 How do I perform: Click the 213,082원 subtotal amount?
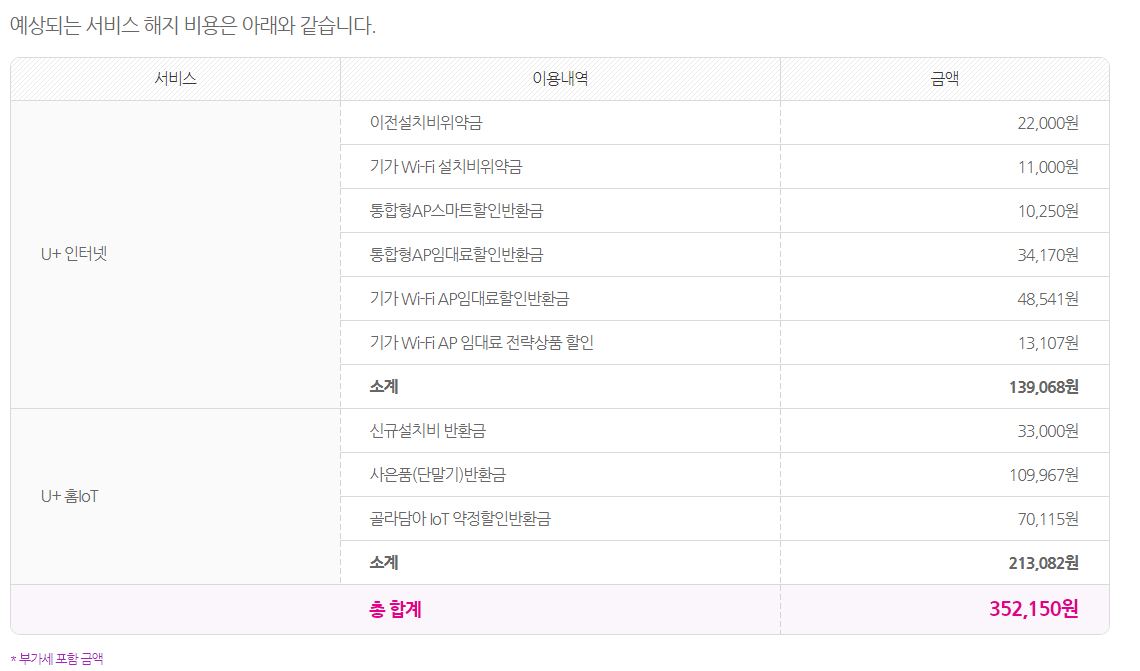point(1044,563)
